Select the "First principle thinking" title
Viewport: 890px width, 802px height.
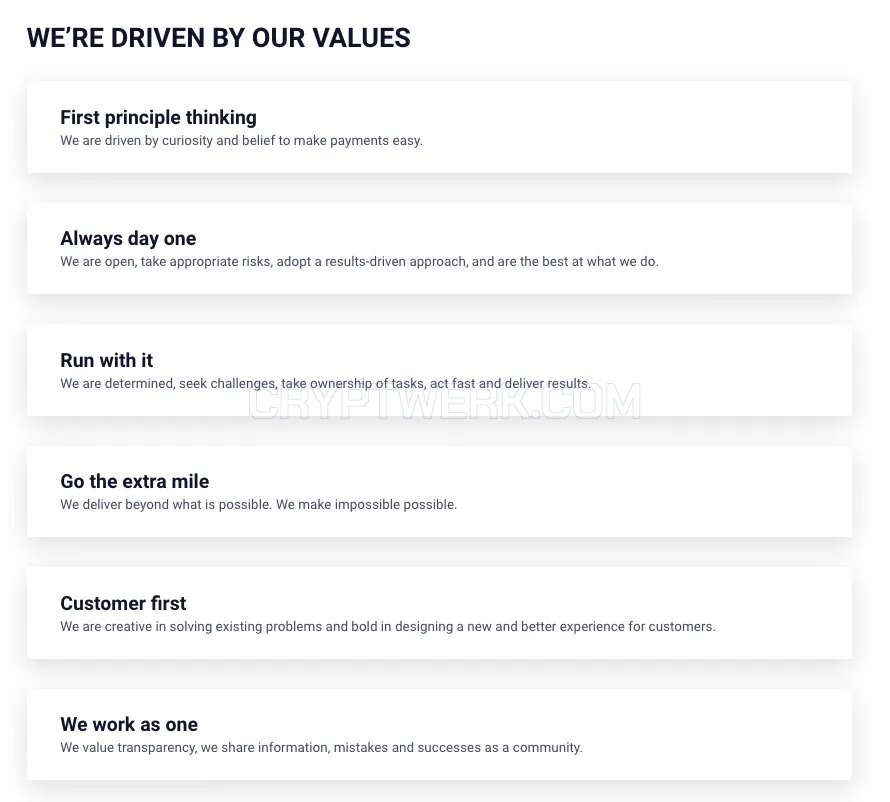pos(158,117)
